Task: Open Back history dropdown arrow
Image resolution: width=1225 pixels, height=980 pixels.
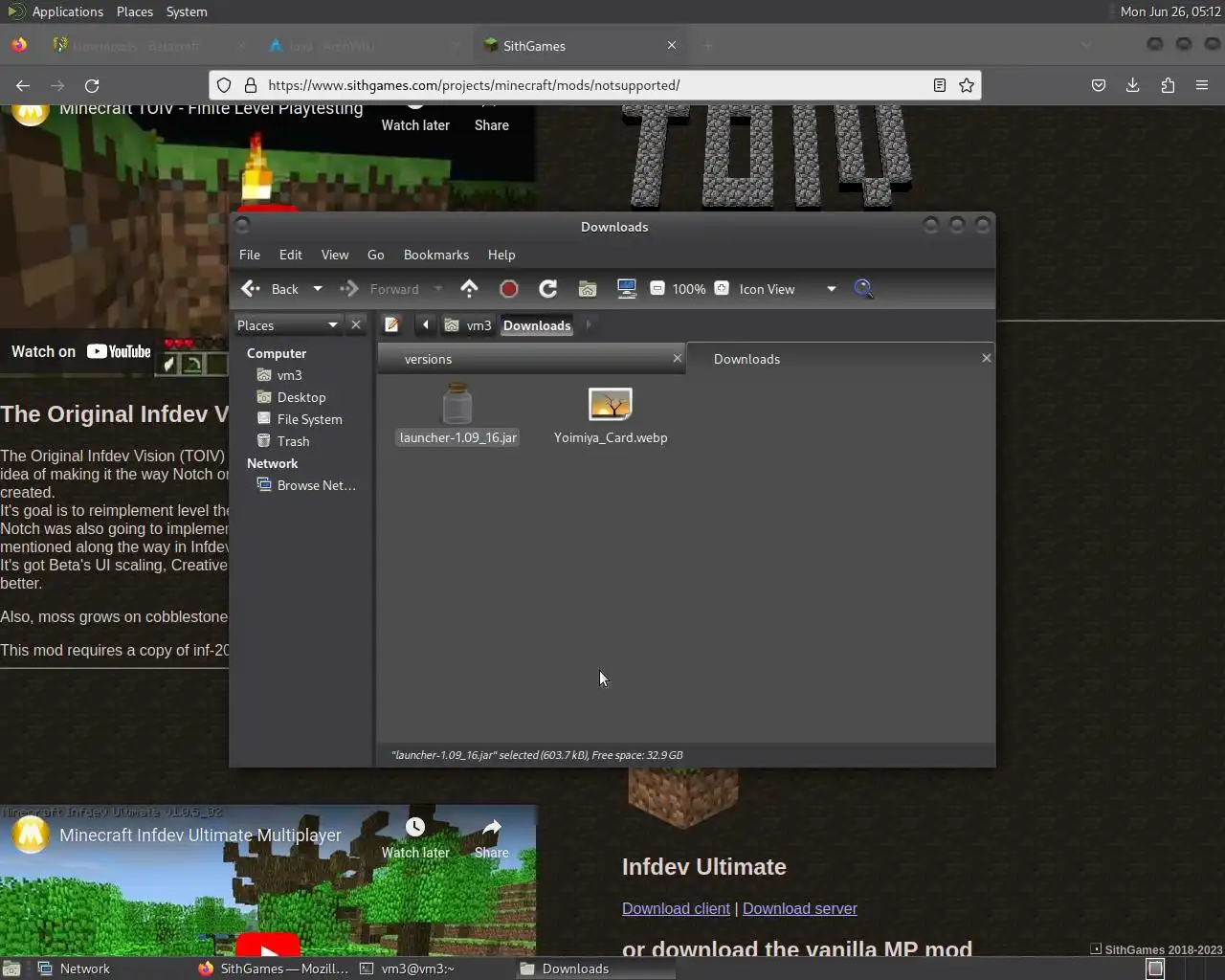Action: click(318, 289)
